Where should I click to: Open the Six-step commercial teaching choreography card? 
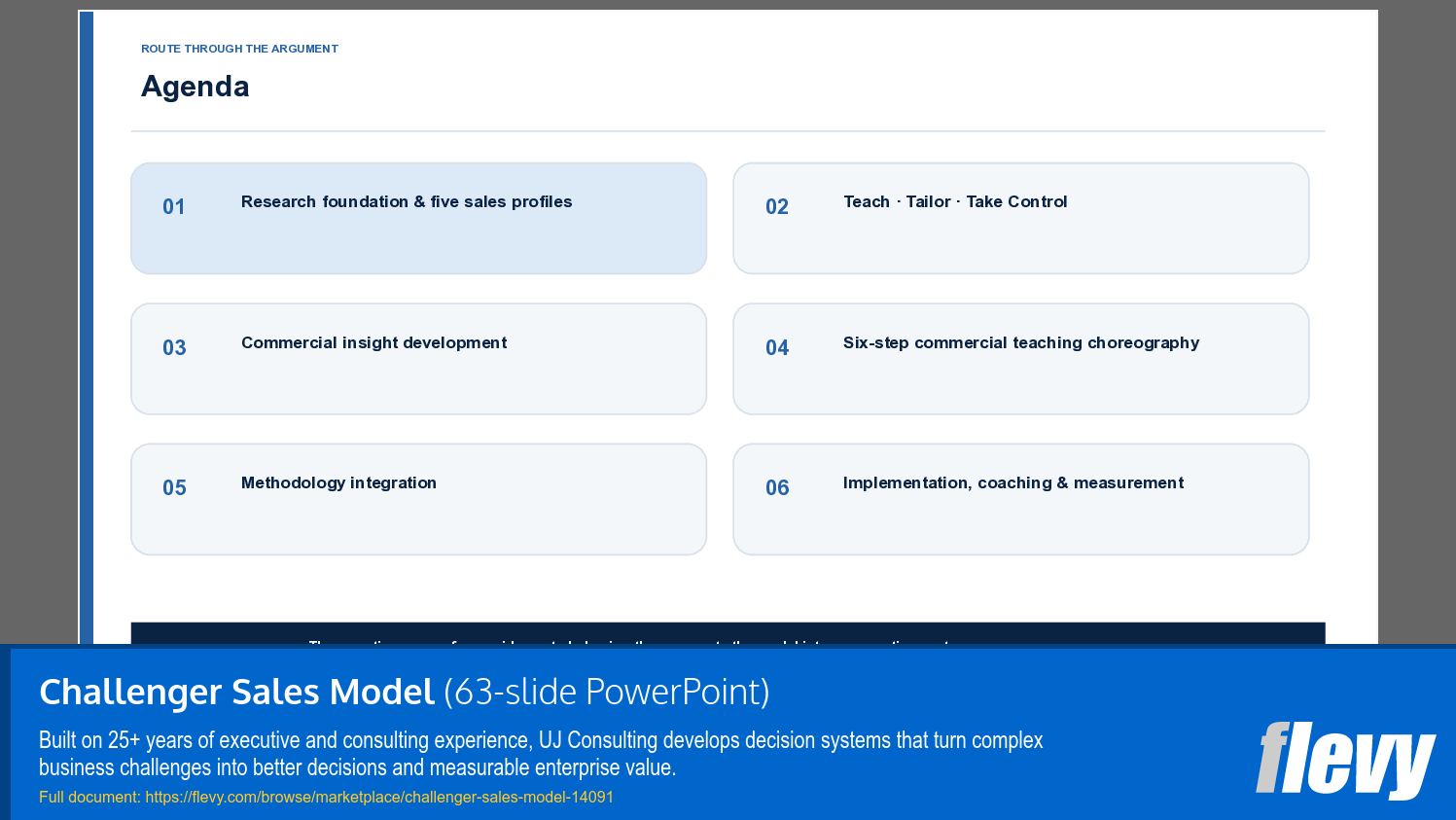click(x=1021, y=359)
